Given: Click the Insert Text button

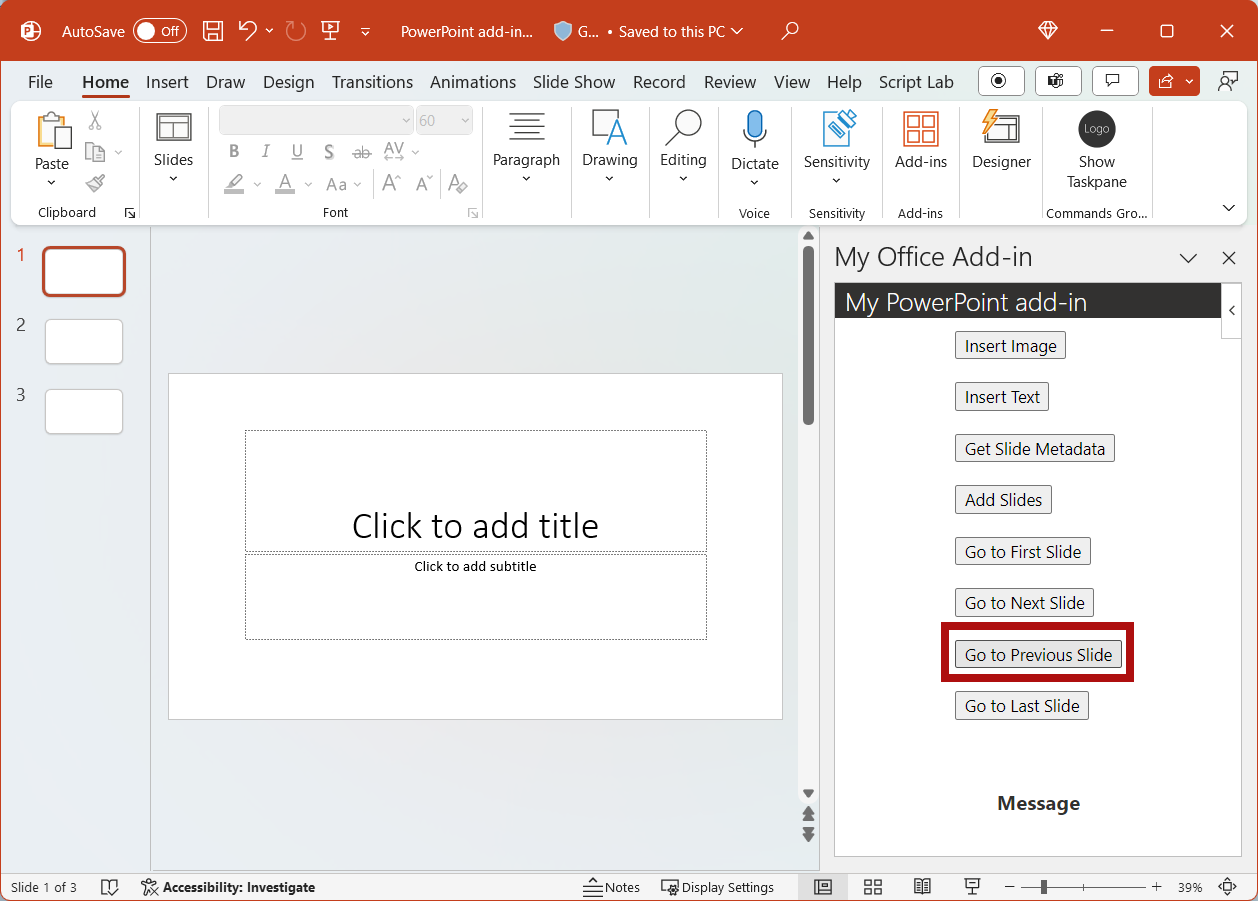Looking at the screenshot, I should 1002,397.
